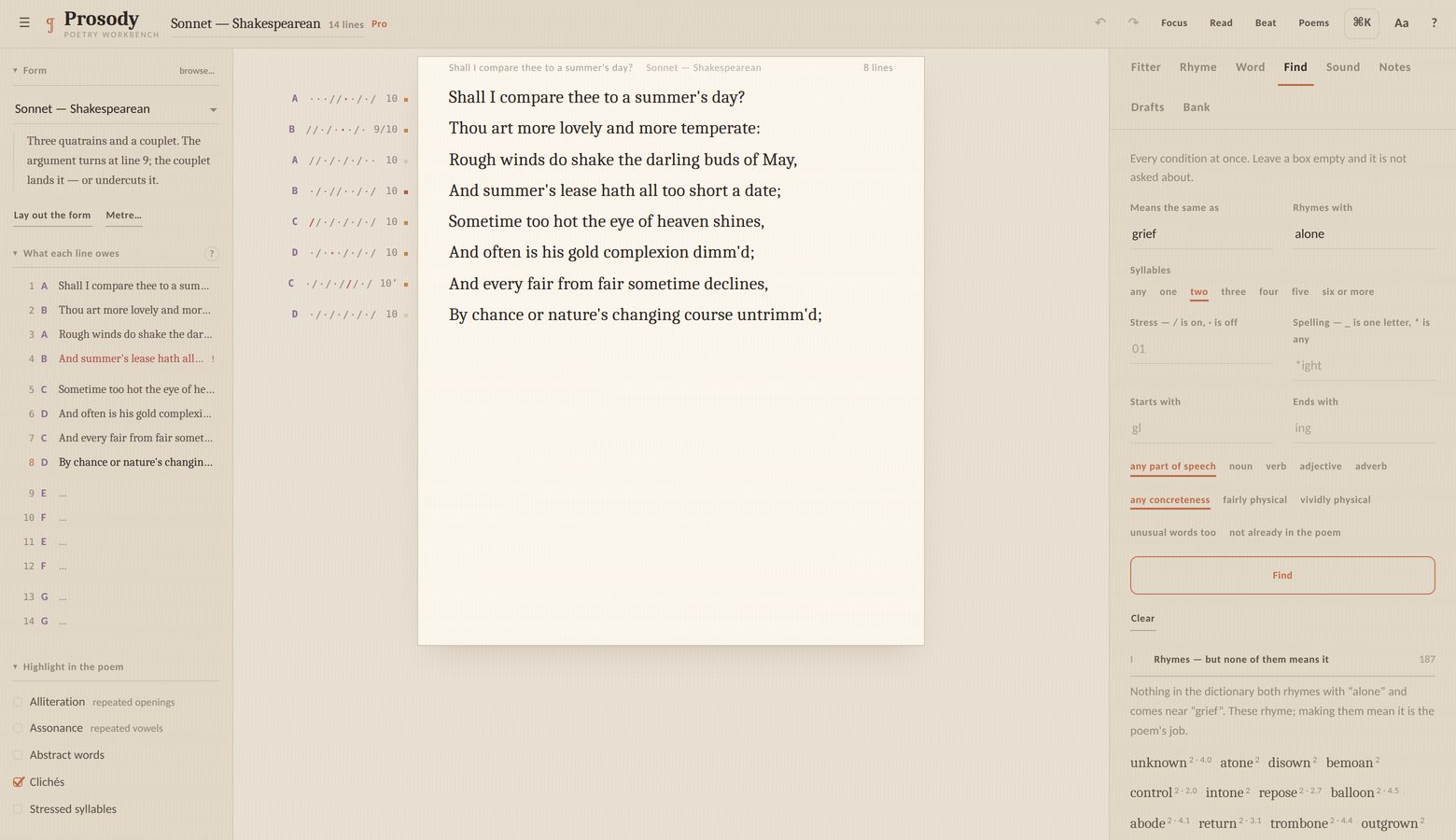
Task: Pick the rhyme word 'trombone'
Action: [1298, 823]
